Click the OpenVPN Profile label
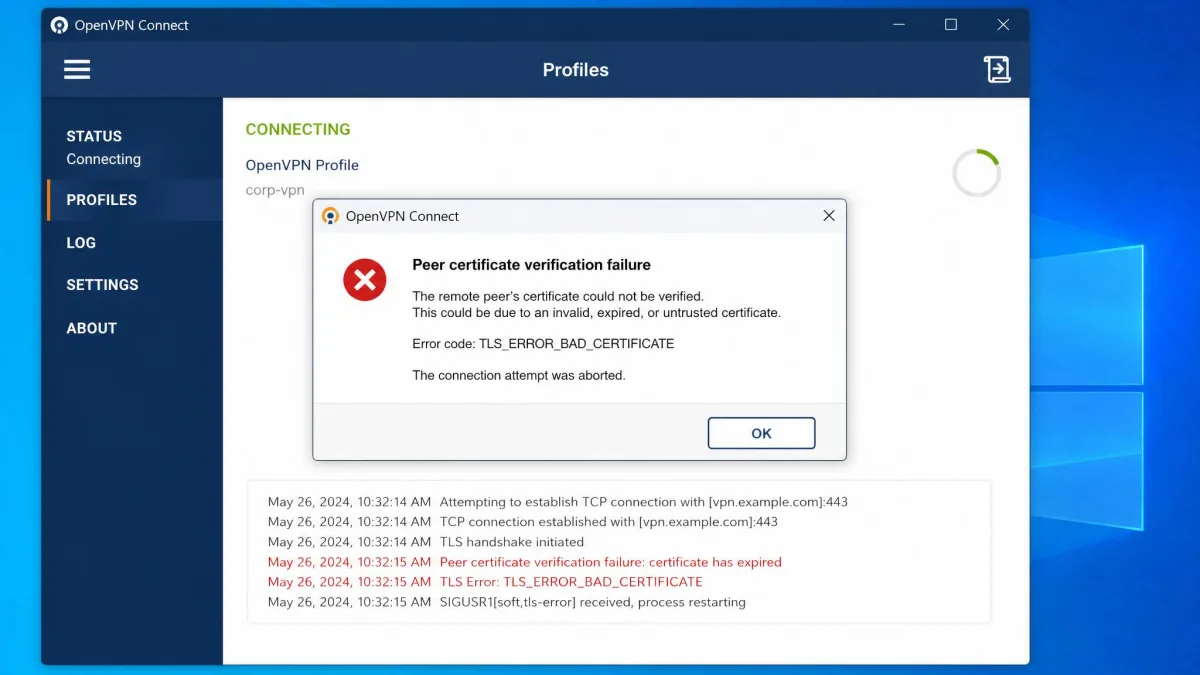The width and height of the screenshot is (1200, 675). click(x=302, y=165)
